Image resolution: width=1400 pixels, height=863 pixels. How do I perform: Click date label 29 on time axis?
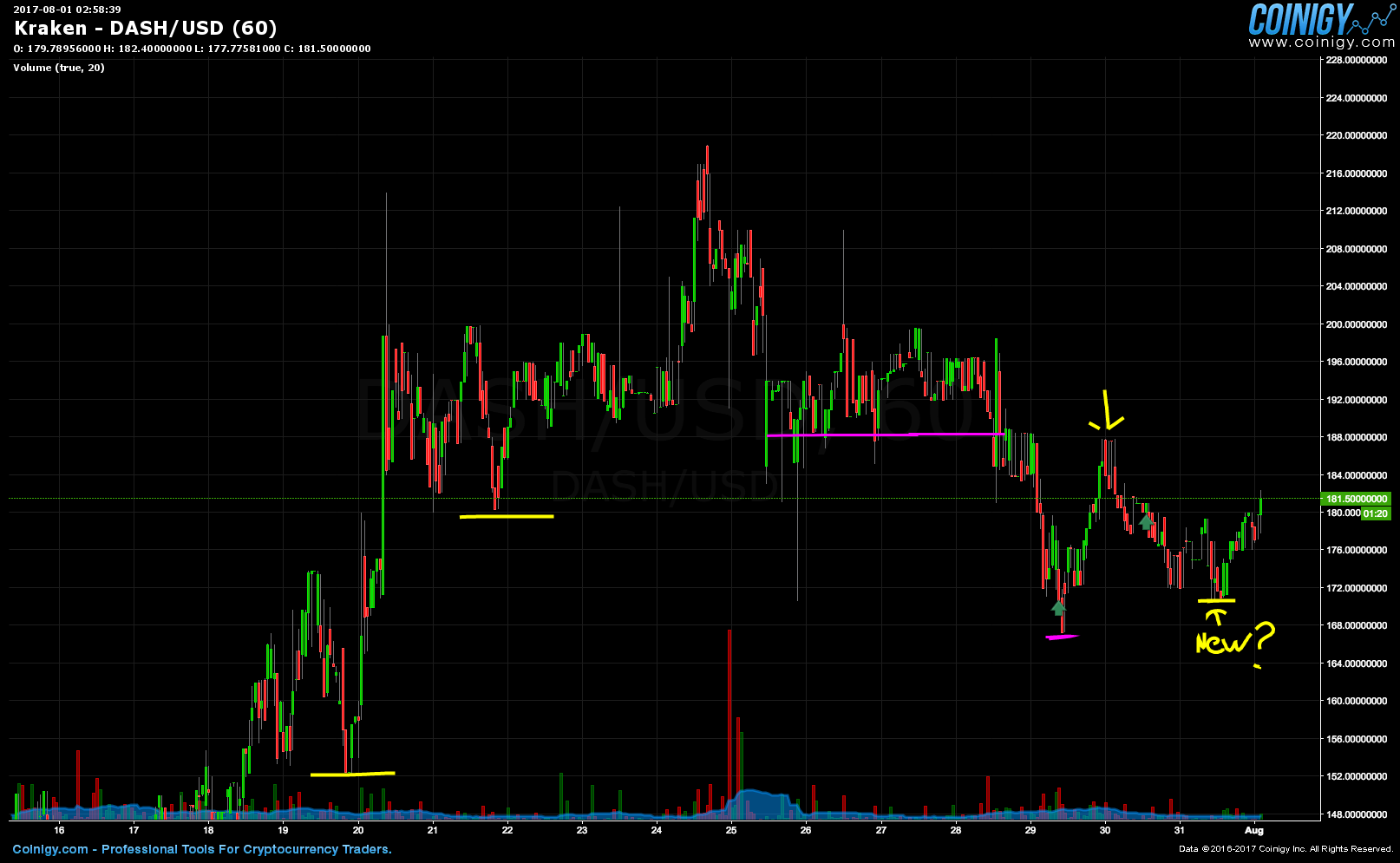[x=1030, y=830]
